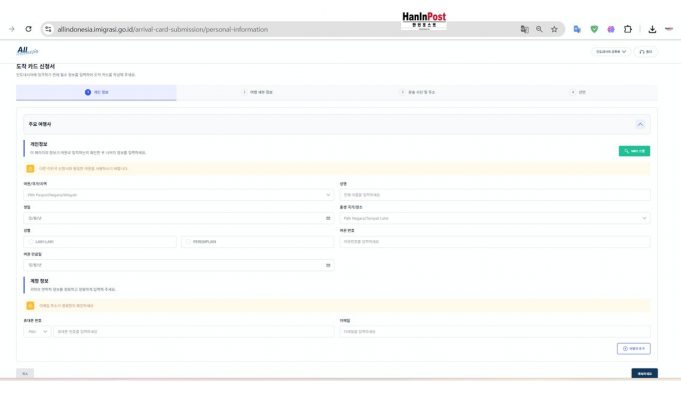The width and height of the screenshot is (681, 400).
Task: Click the All Indonesia logo
Action: (27, 50)
